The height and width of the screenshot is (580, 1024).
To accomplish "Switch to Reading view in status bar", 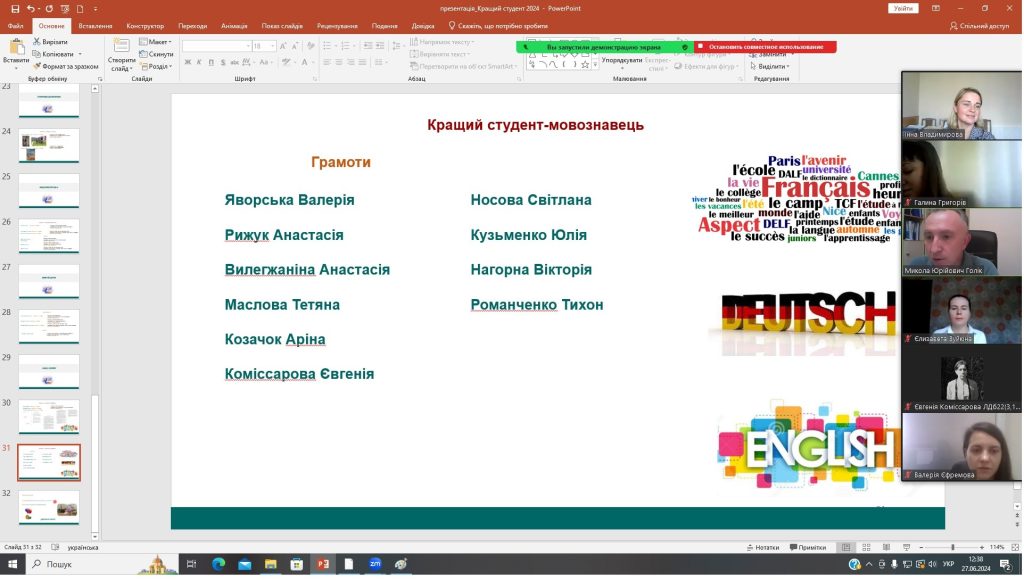I will tap(886, 547).
